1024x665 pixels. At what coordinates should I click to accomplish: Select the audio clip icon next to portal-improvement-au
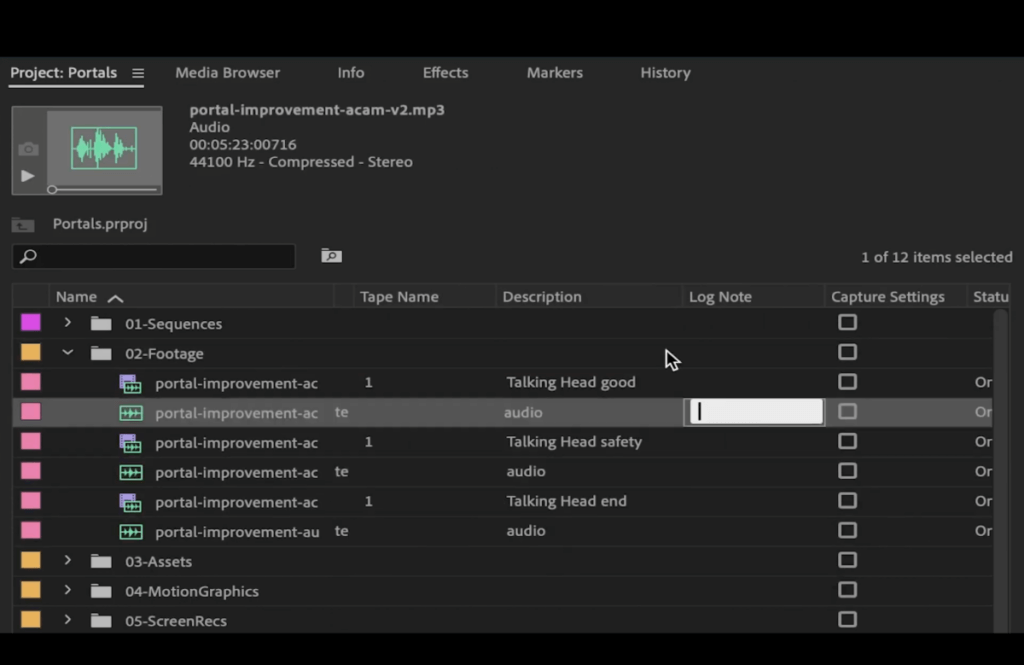click(131, 531)
